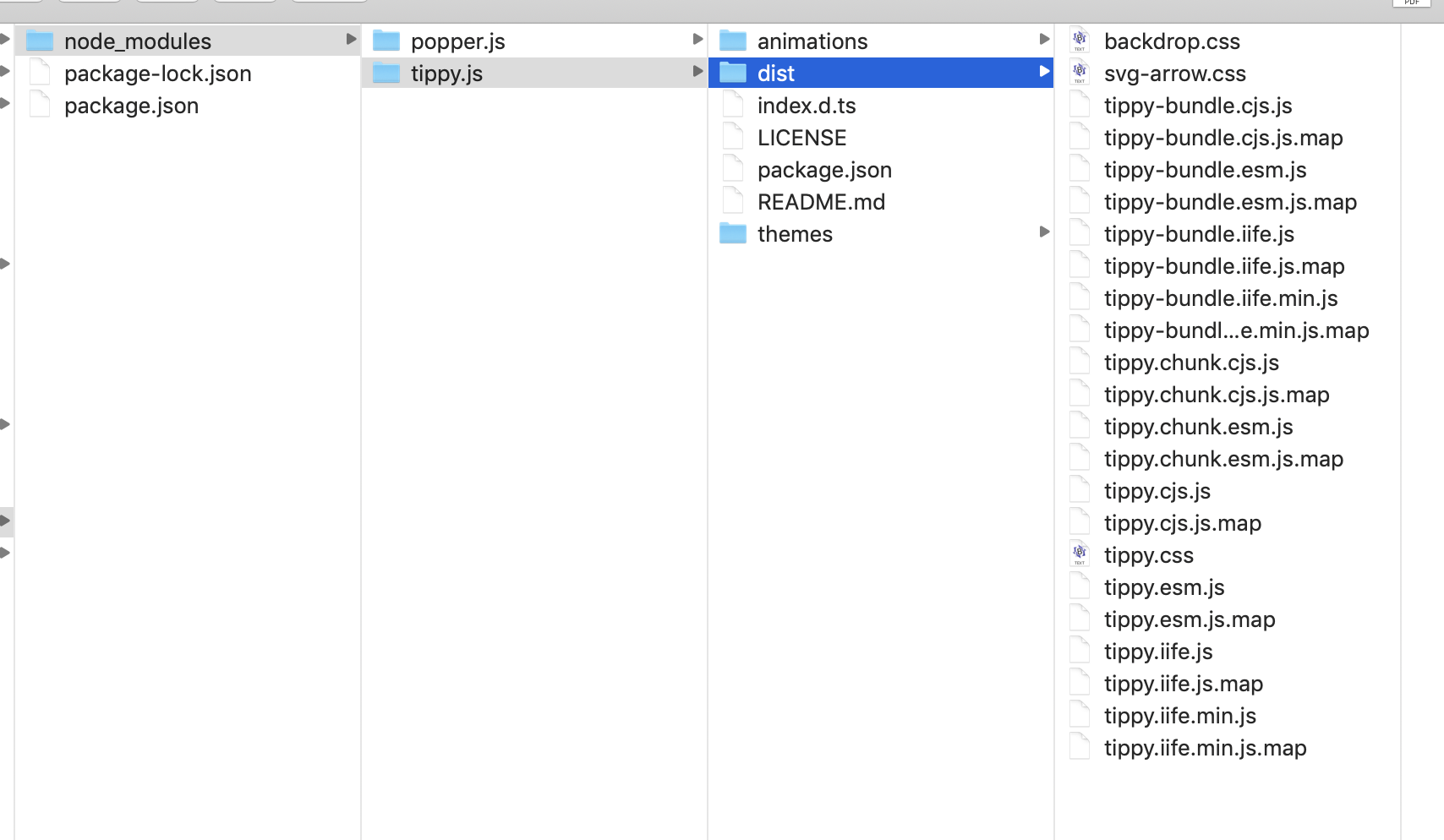This screenshot has width=1444, height=840.
Task: Click the disclosure triangle next to animations
Action: pyautogui.click(x=1045, y=39)
